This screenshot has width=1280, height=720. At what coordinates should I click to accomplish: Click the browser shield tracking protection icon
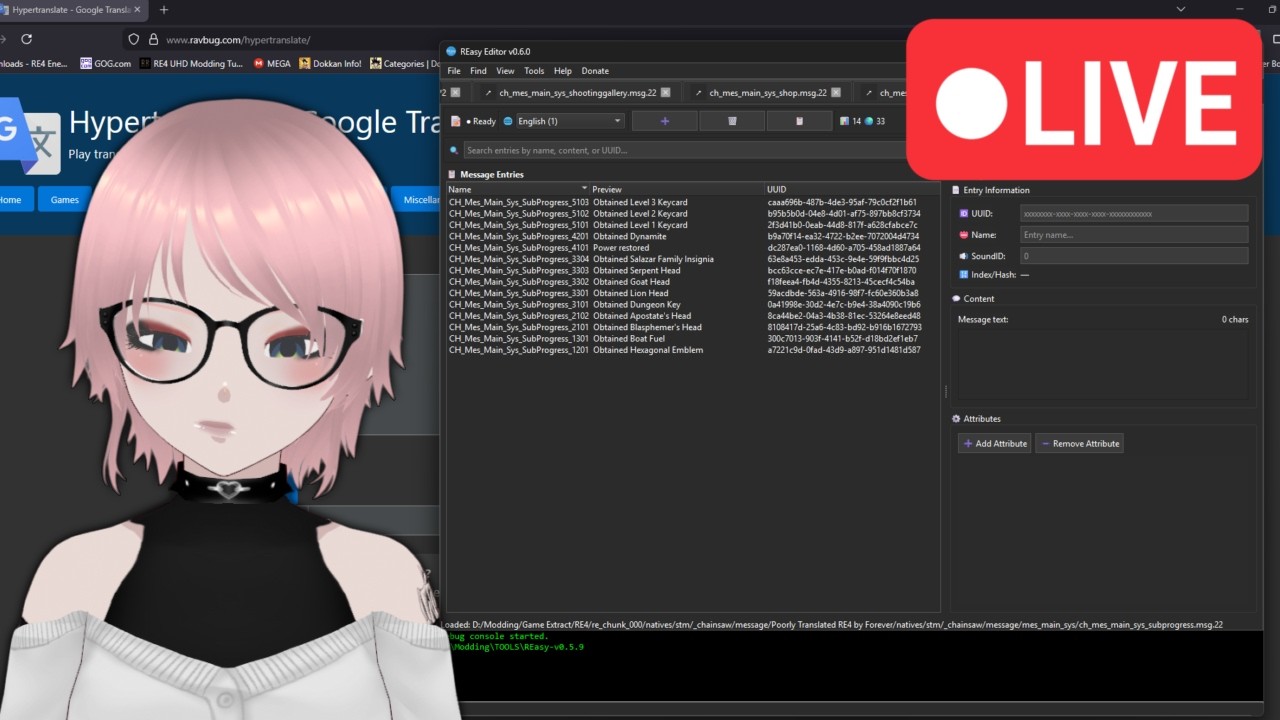(133, 39)
